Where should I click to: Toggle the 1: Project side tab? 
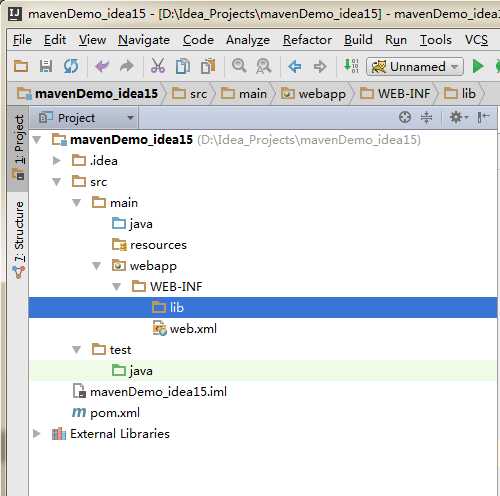19,148
